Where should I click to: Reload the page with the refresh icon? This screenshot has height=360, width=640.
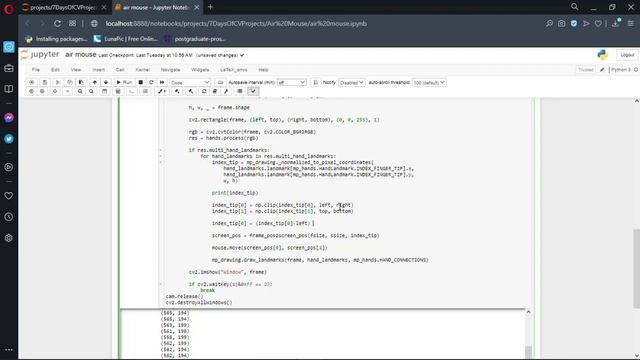pos(58,24)
